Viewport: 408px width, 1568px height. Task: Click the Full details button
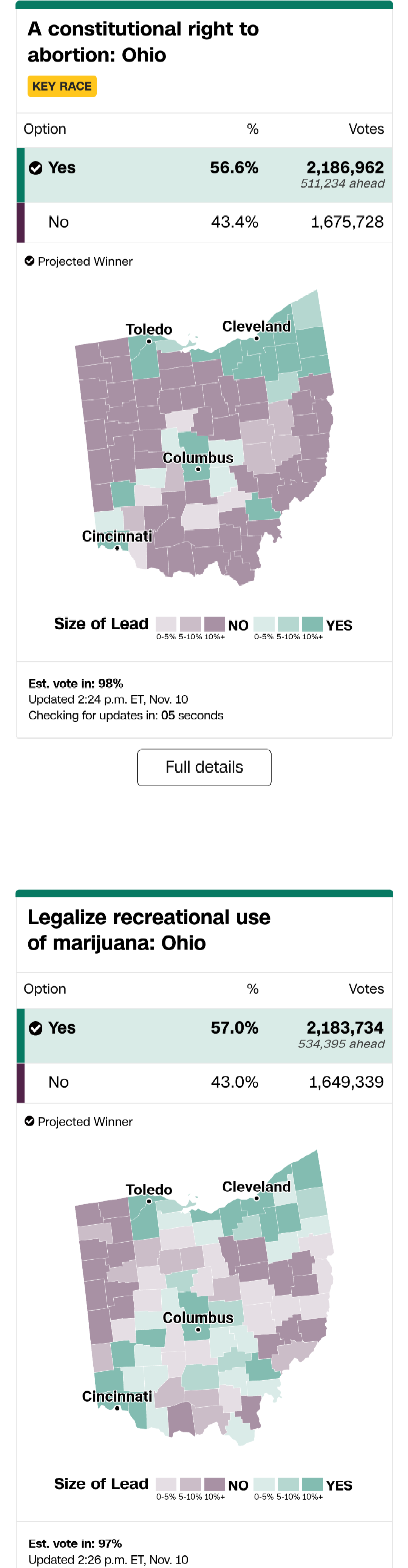pos(204,767)
